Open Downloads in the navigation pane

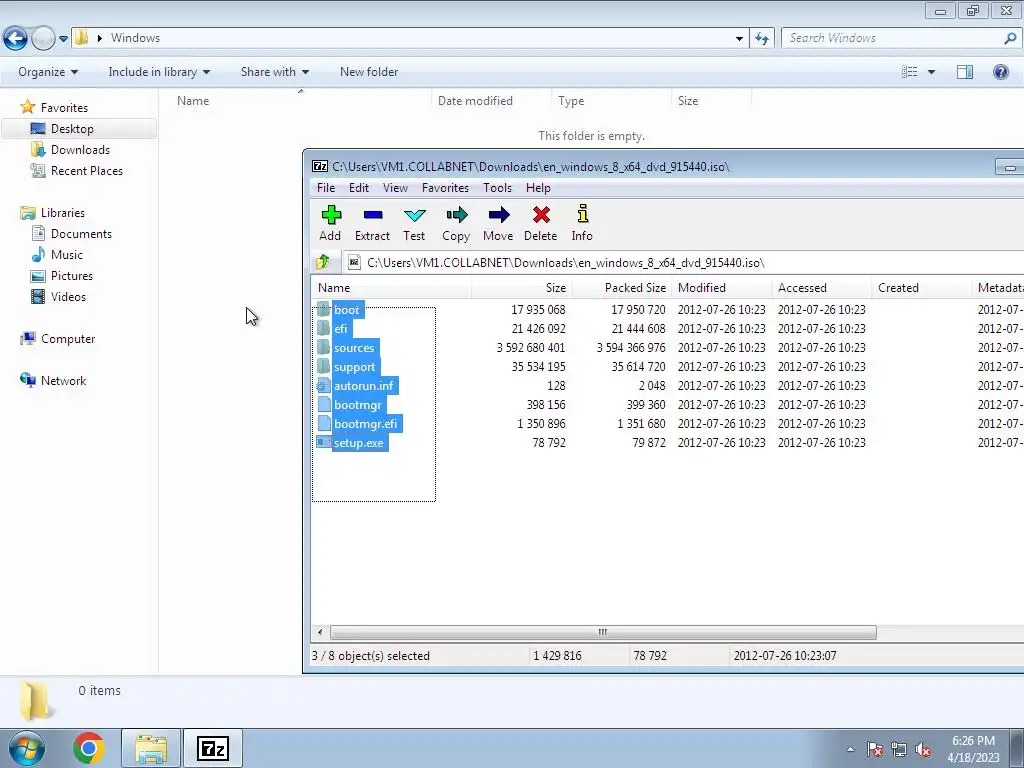coord(80,150)
